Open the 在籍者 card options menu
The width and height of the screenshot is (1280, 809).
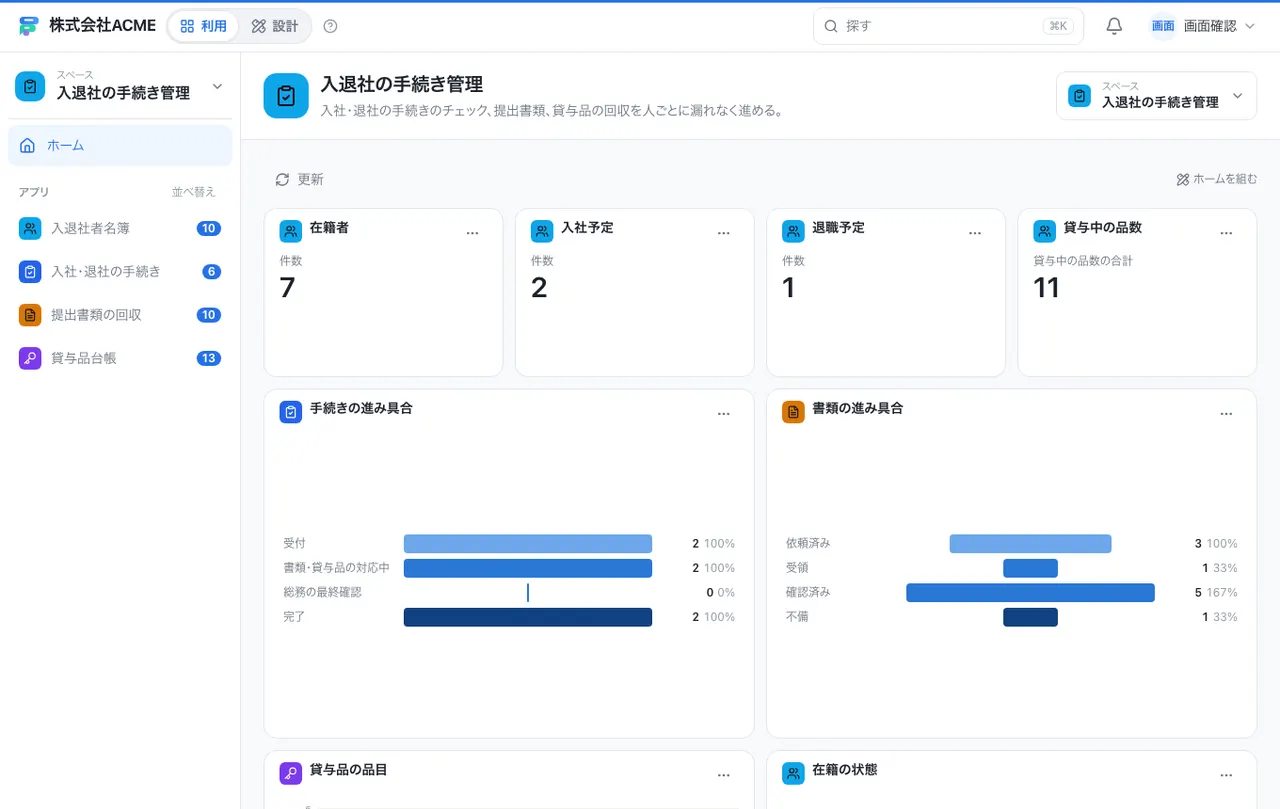pyautogui.click(x=473, y=233)
